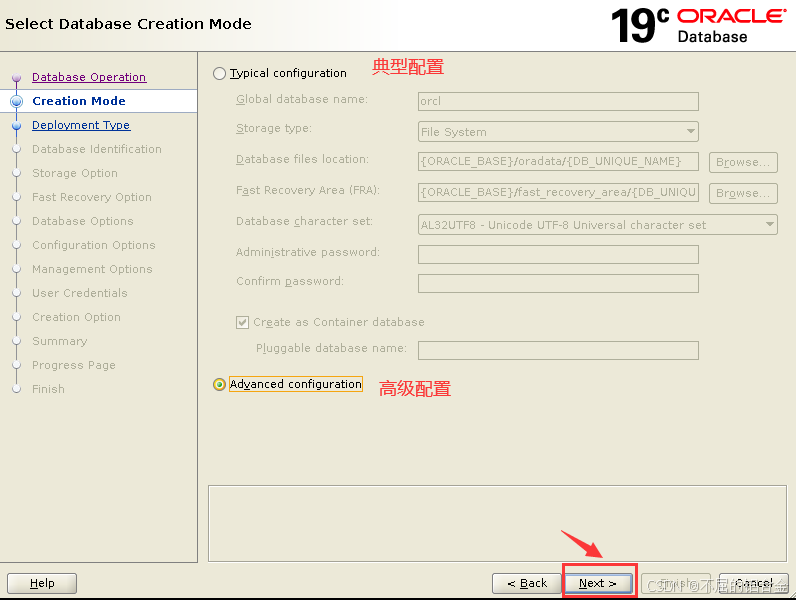The image size is (796, 600).
Task: Open the Storage type dropdown
Action: [x=558, y=132]
